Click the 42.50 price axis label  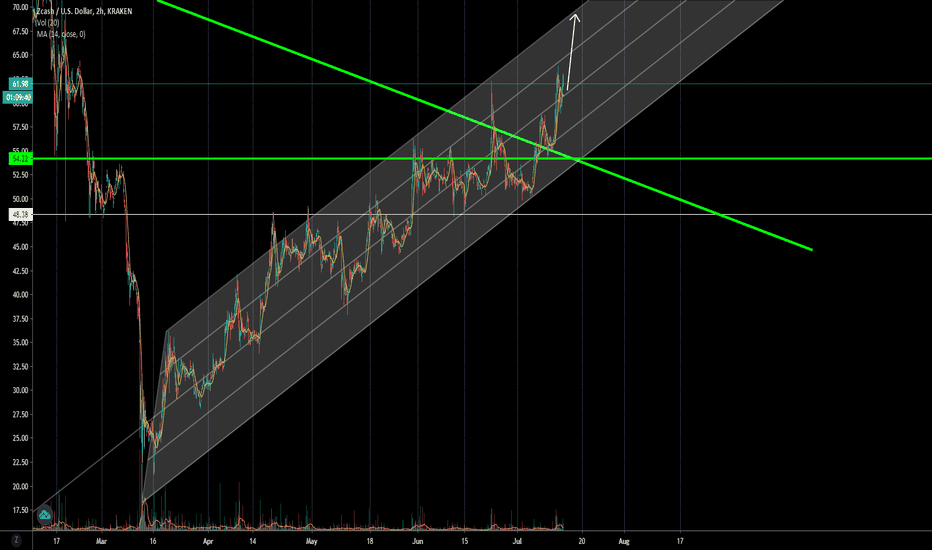pos(21,271)
